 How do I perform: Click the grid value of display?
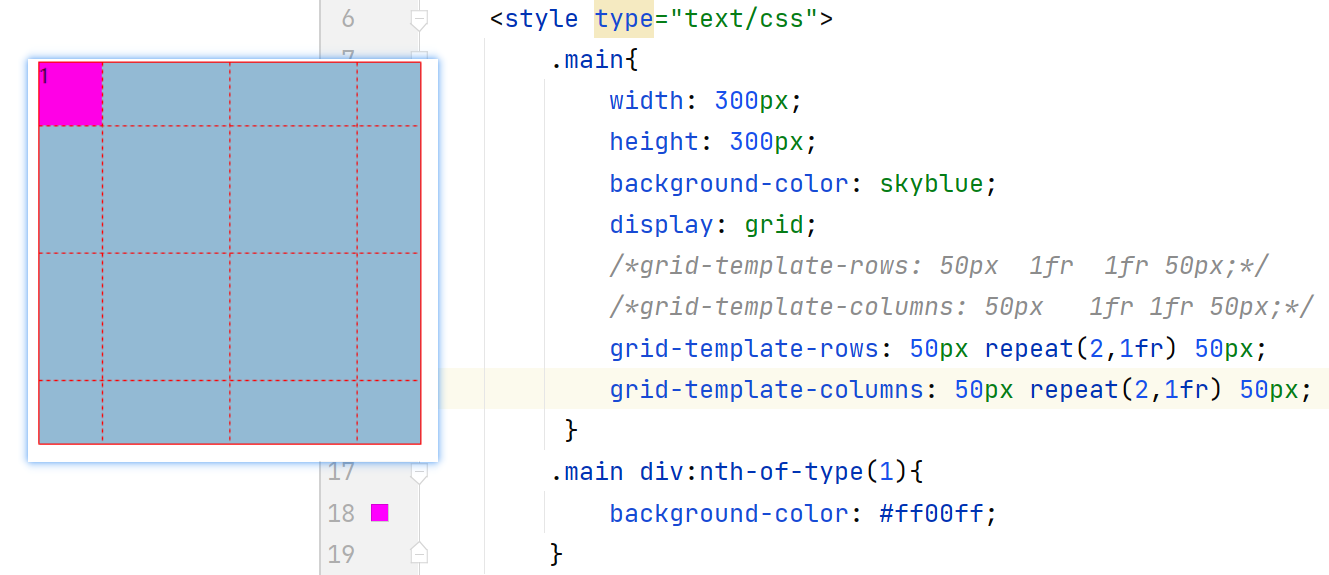[x=774, y=225]
